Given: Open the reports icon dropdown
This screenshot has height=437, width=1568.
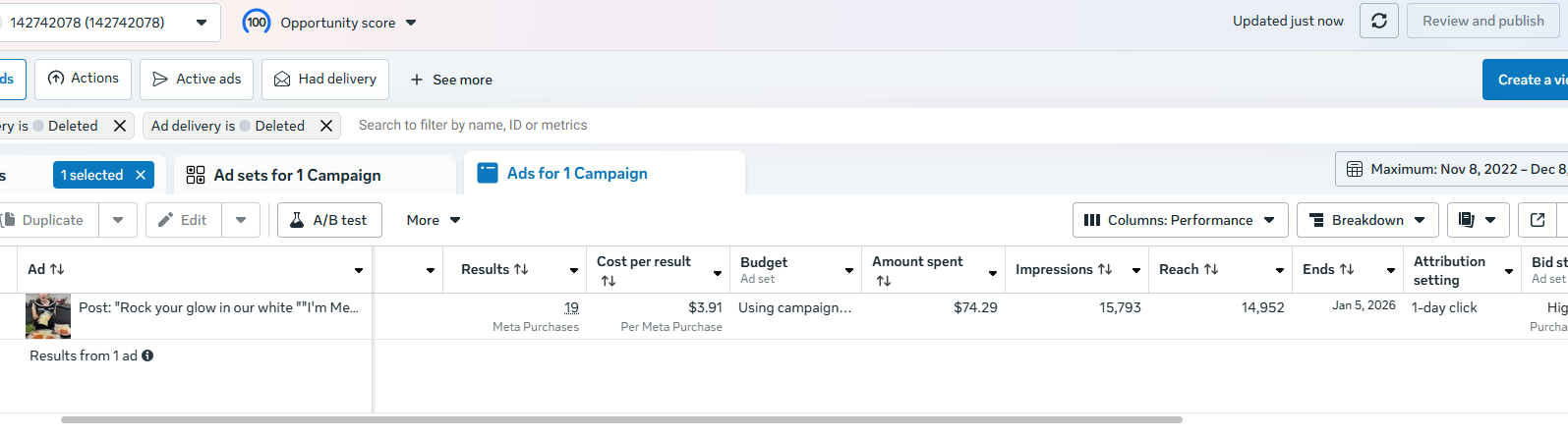Looking at the screenshot, I should point(1478,220).
